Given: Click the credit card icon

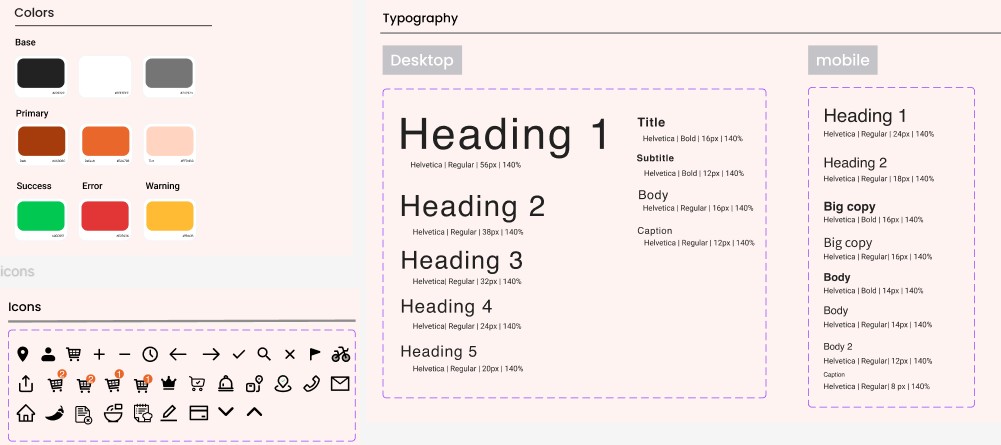Looking at the screenshot, I should [198, 412].
